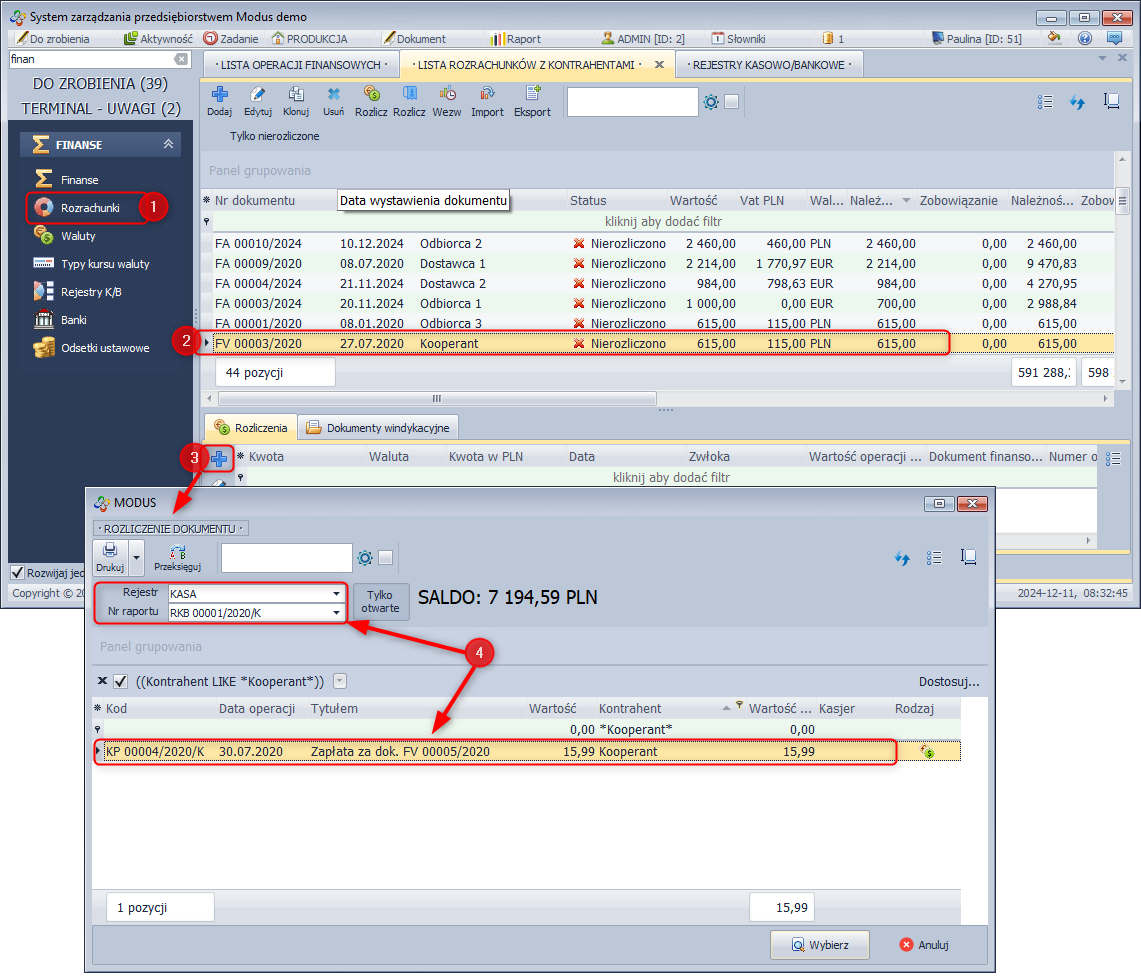Click the sidebar search field containing finan
The height and width of the screenshot is (978, 1141).
[90, 59]
